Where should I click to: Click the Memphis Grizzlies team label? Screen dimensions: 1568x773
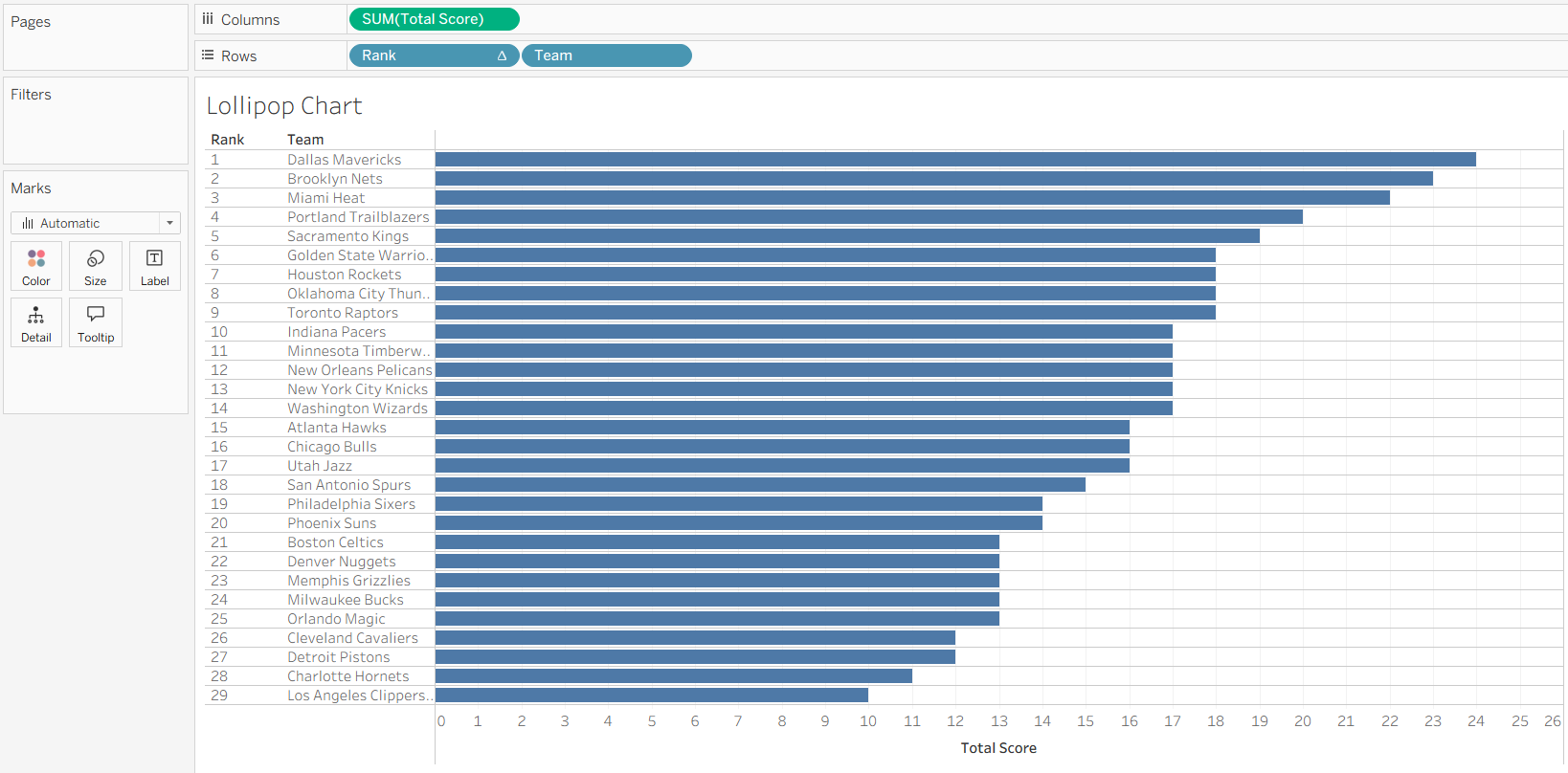pyautogui.click(x=348, y=581)
